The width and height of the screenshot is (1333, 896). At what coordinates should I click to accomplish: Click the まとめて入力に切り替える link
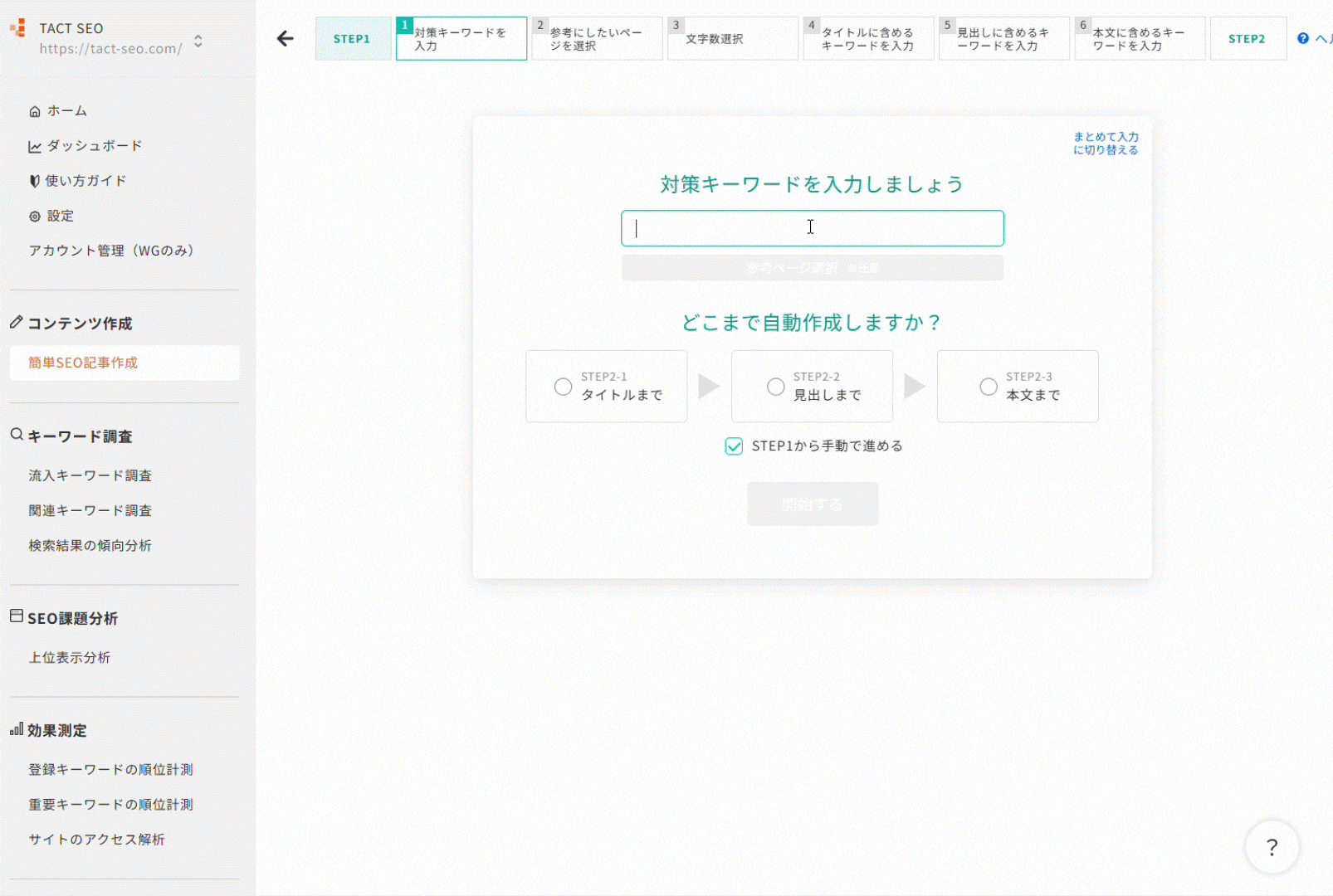1105,144
